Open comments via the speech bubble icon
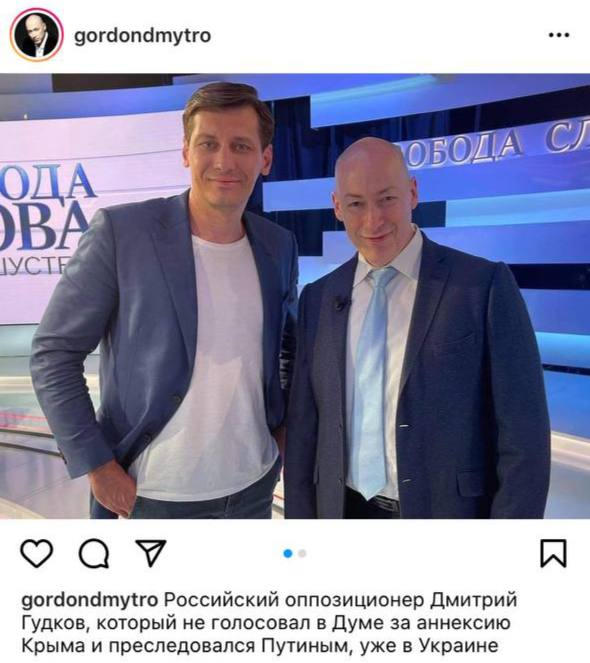The height and width of the screenshot is (663, 590). click(x=94, y=553)
